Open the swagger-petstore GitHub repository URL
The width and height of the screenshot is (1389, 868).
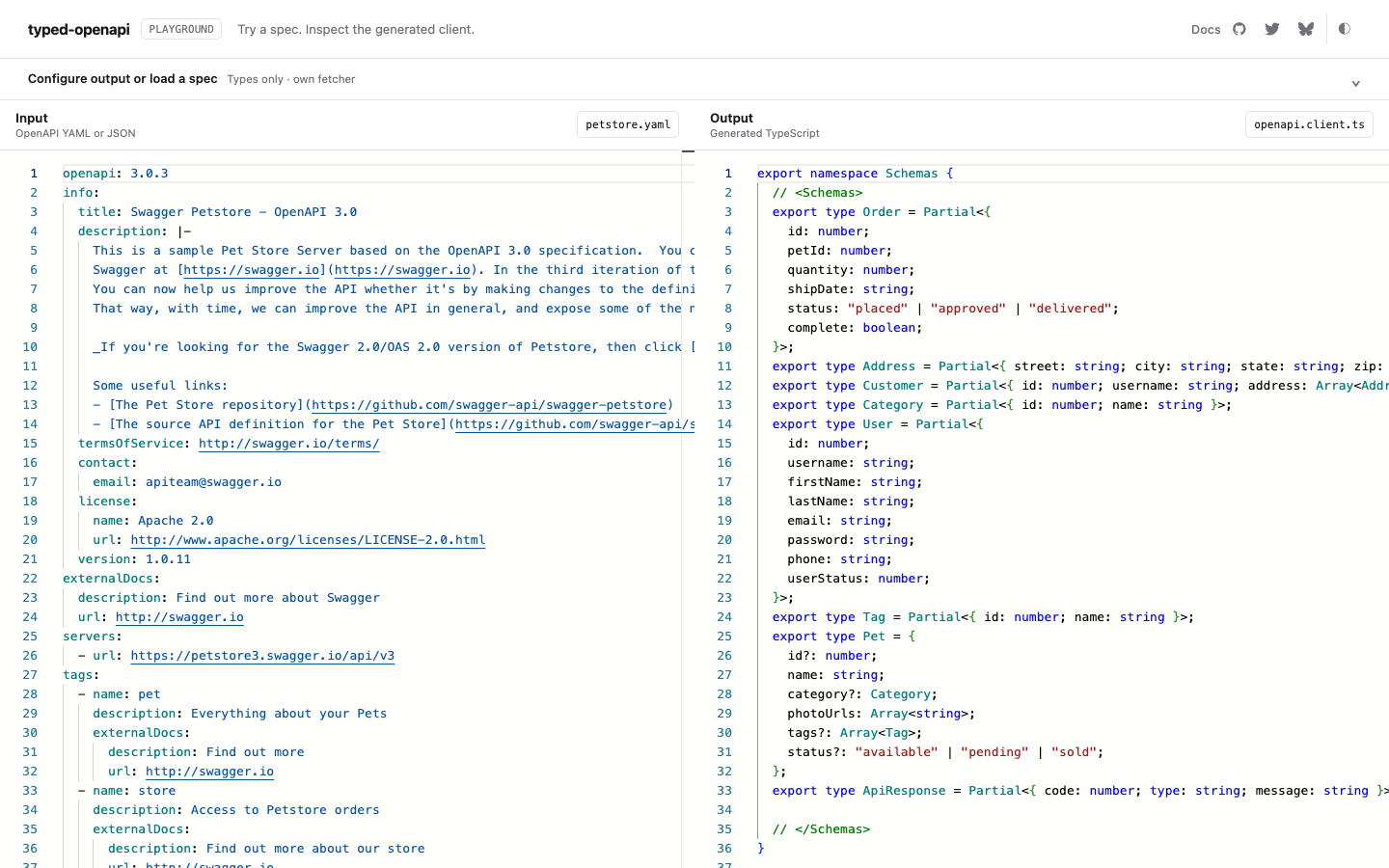tap(489, 405)
